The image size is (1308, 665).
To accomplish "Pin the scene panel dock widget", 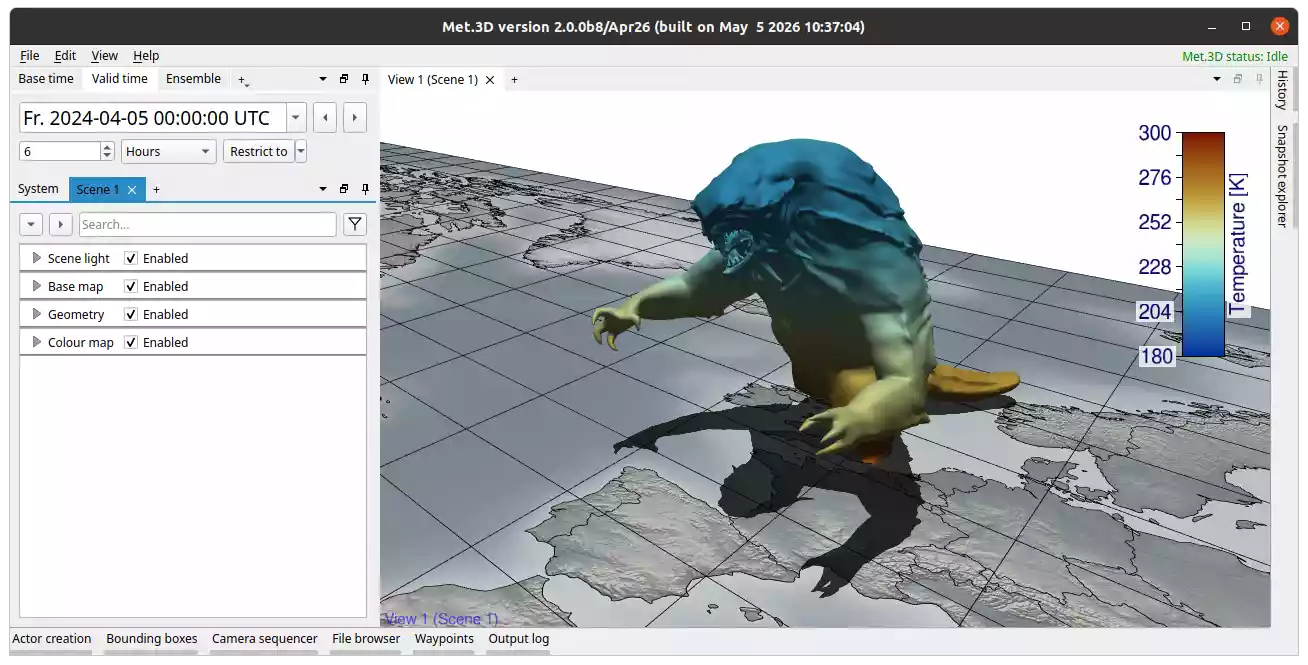I will pyautogui.click(x=365, y=189).
